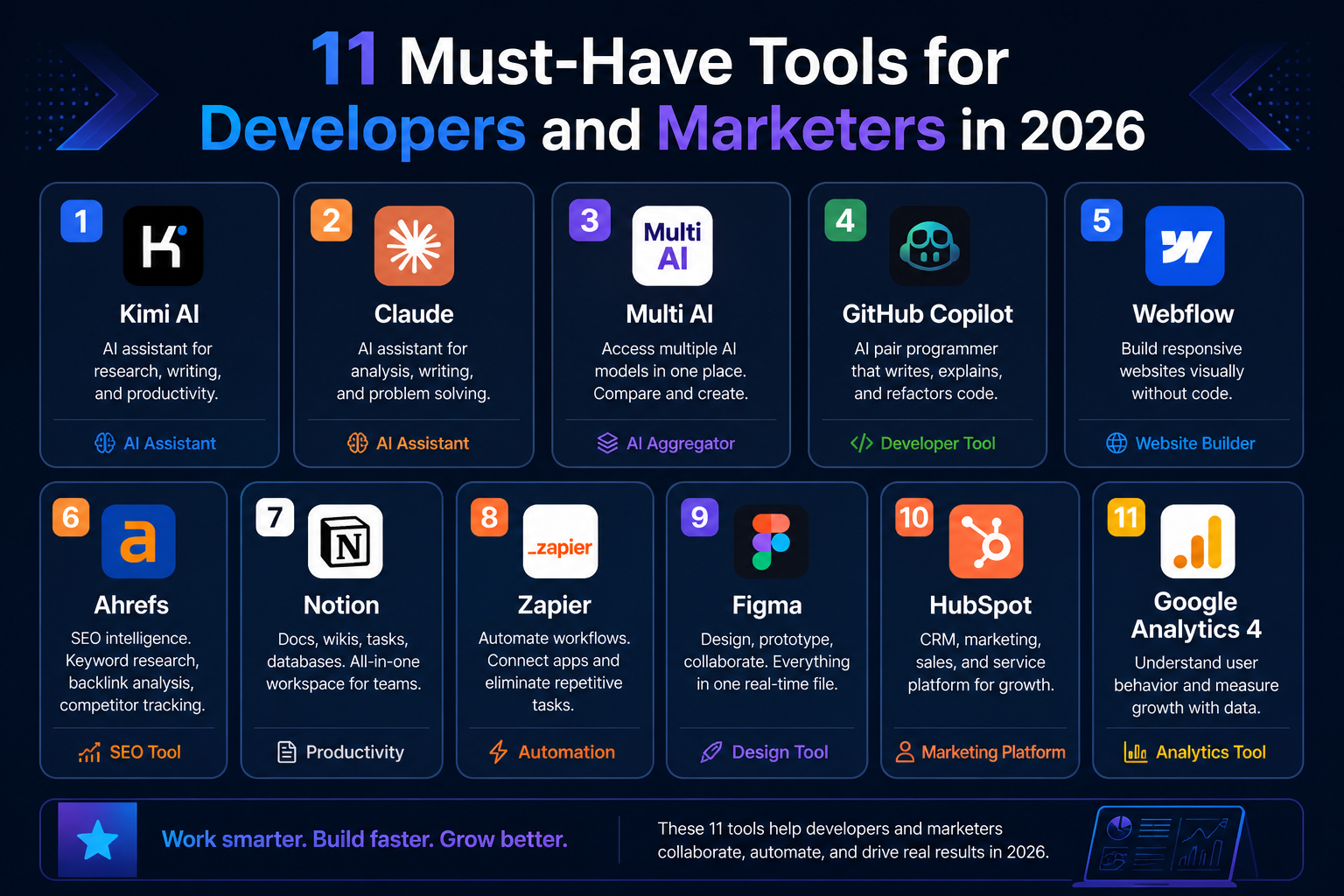Screen dimensions: 1344x896
Task: Click the 'Google Analytics 4' title text
Action: (x=1196, y=615)
